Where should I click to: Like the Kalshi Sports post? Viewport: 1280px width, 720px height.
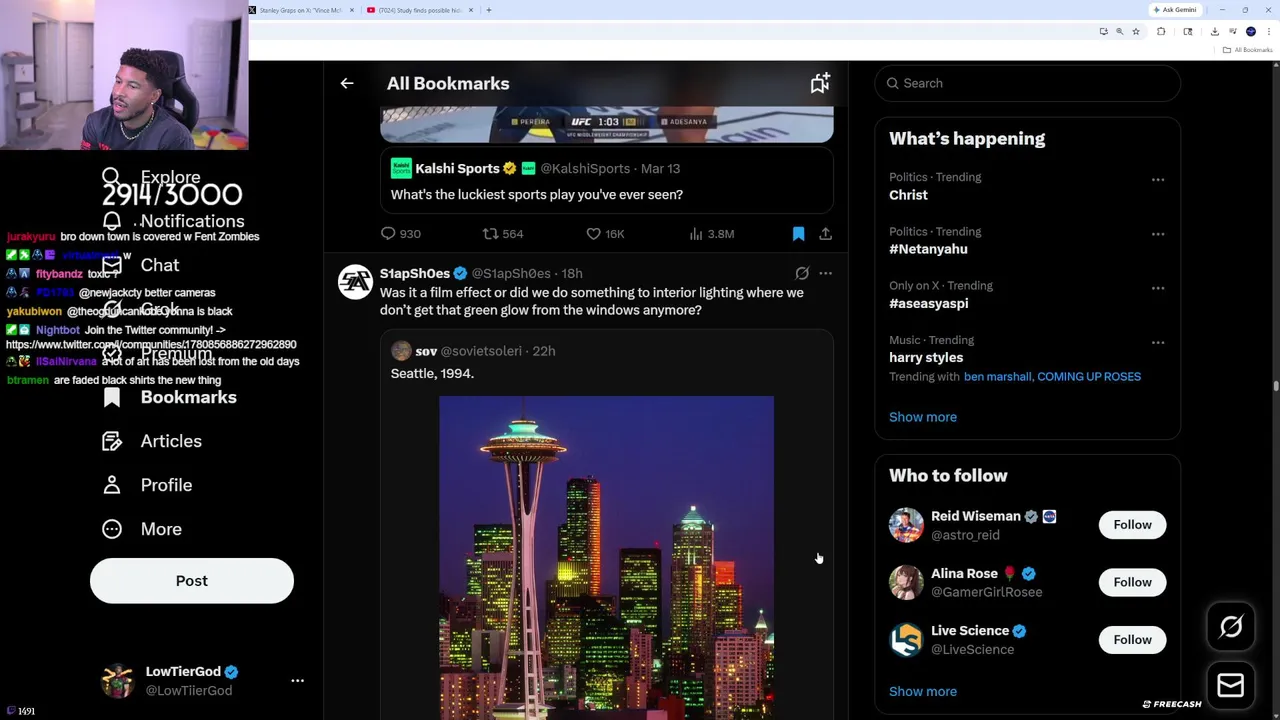(x=605, y=233)
